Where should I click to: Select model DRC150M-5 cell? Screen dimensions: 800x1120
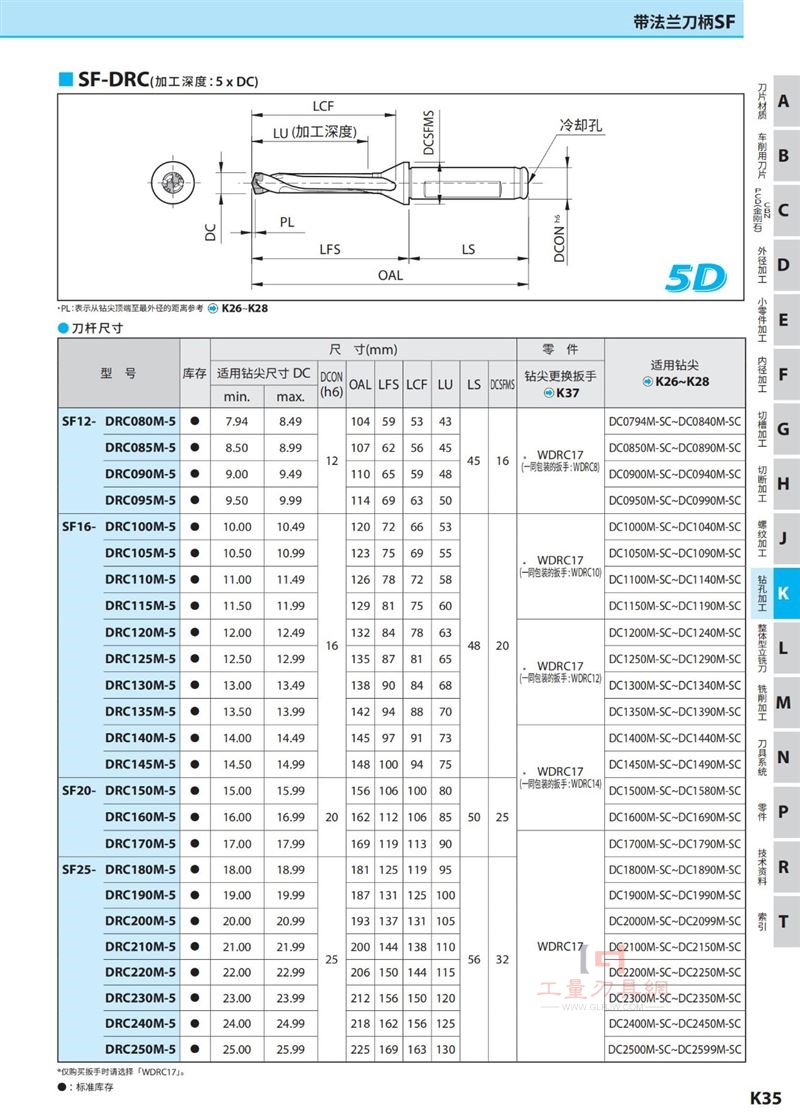pyautogui.click(x=141, y=791)
